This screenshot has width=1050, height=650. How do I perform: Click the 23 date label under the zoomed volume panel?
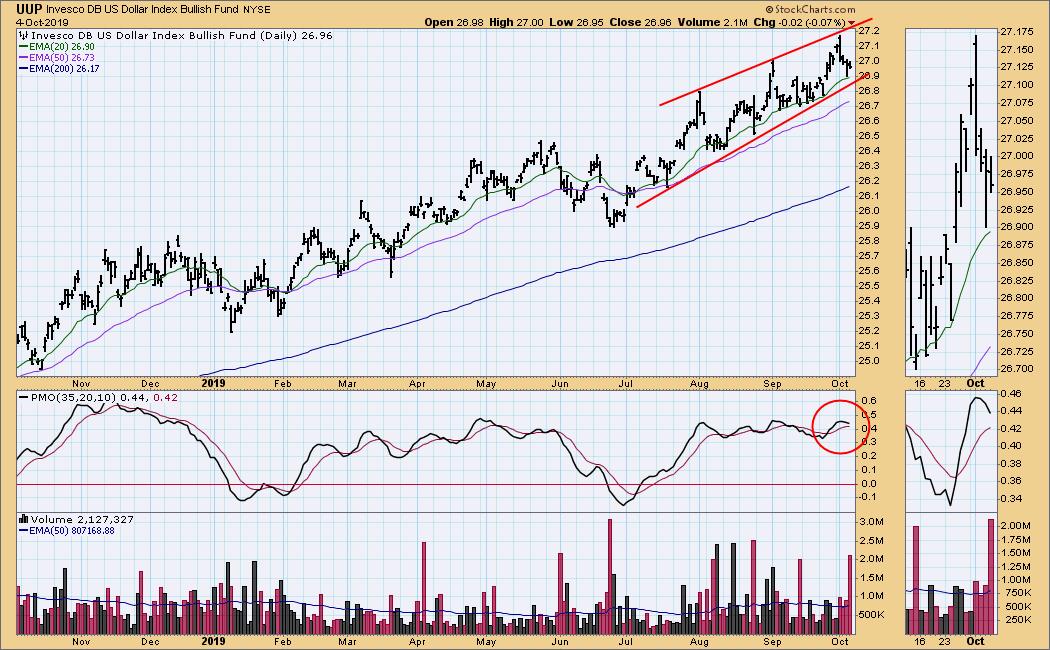(x=945, y=641)
